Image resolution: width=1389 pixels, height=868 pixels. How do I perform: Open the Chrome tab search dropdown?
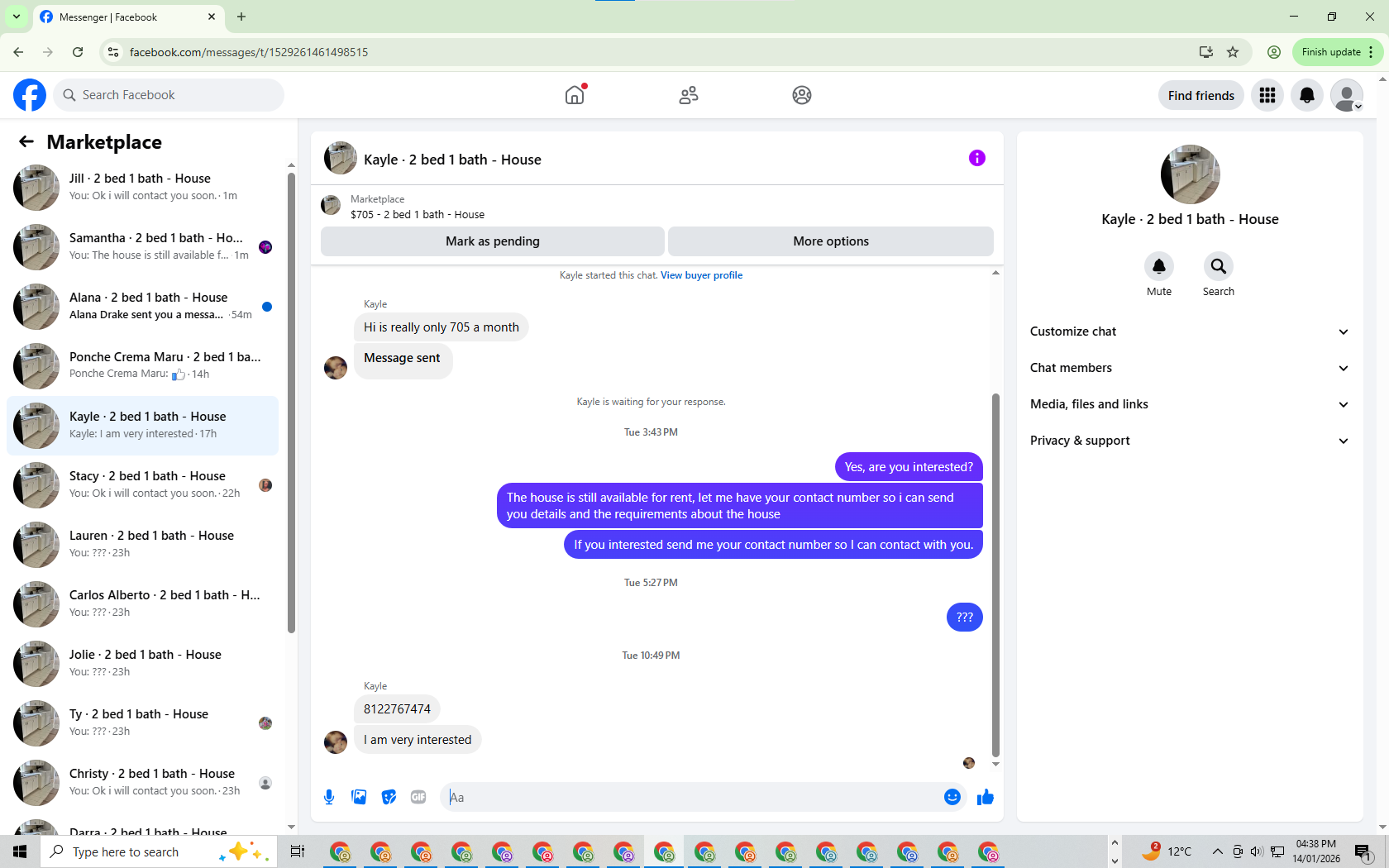point(17,17)
